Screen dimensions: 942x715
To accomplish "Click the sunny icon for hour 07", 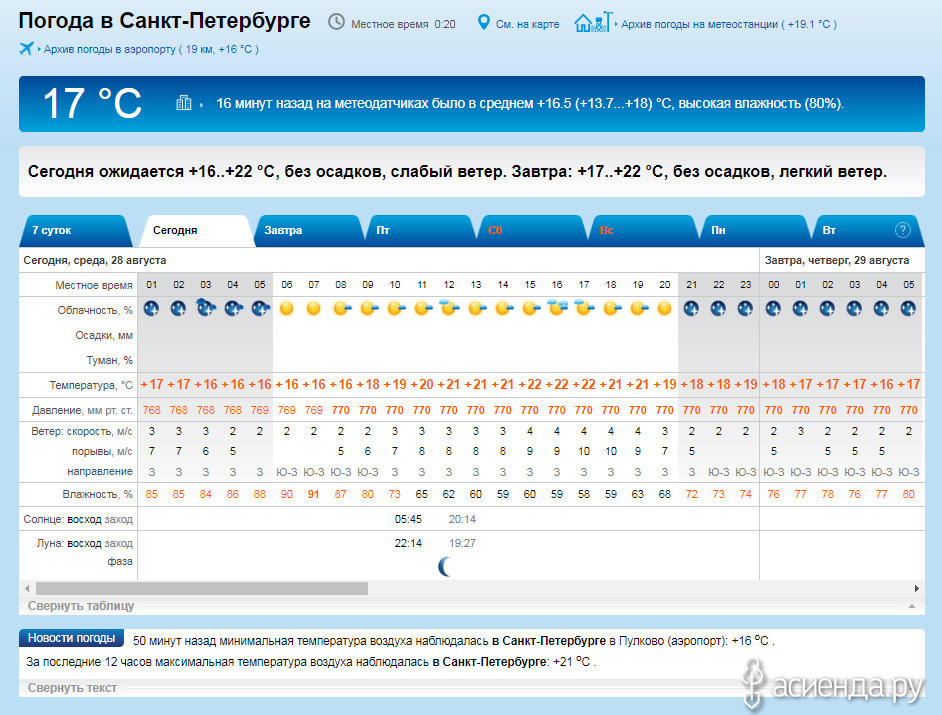I will click(314, 308).
